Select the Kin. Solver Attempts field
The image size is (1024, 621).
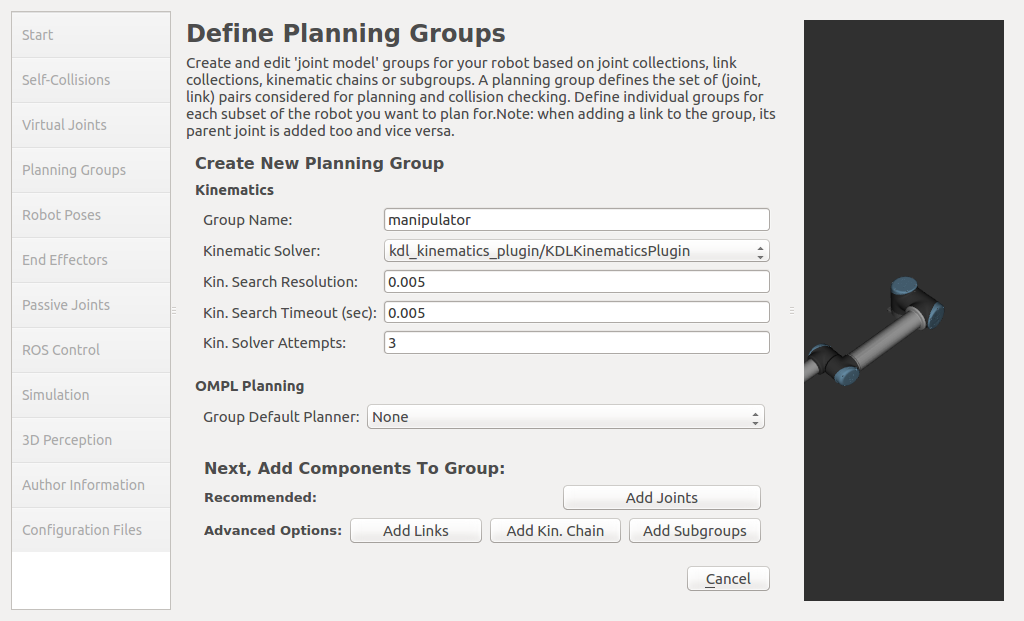(x=576, y=343)
